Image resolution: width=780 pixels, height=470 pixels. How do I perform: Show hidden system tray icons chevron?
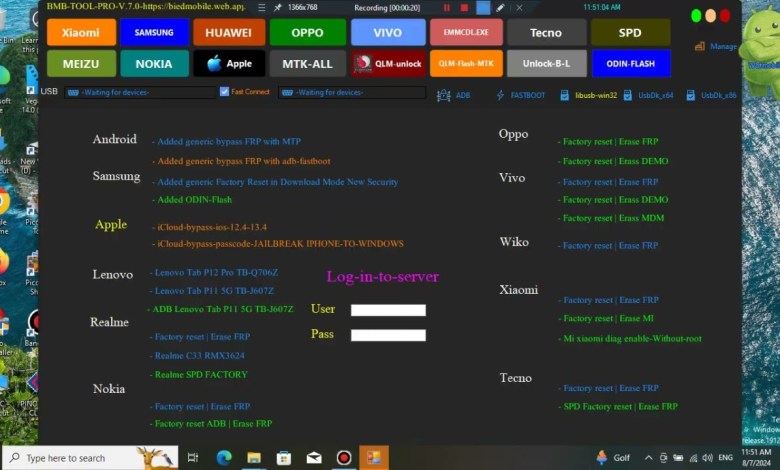coord(648,458)
